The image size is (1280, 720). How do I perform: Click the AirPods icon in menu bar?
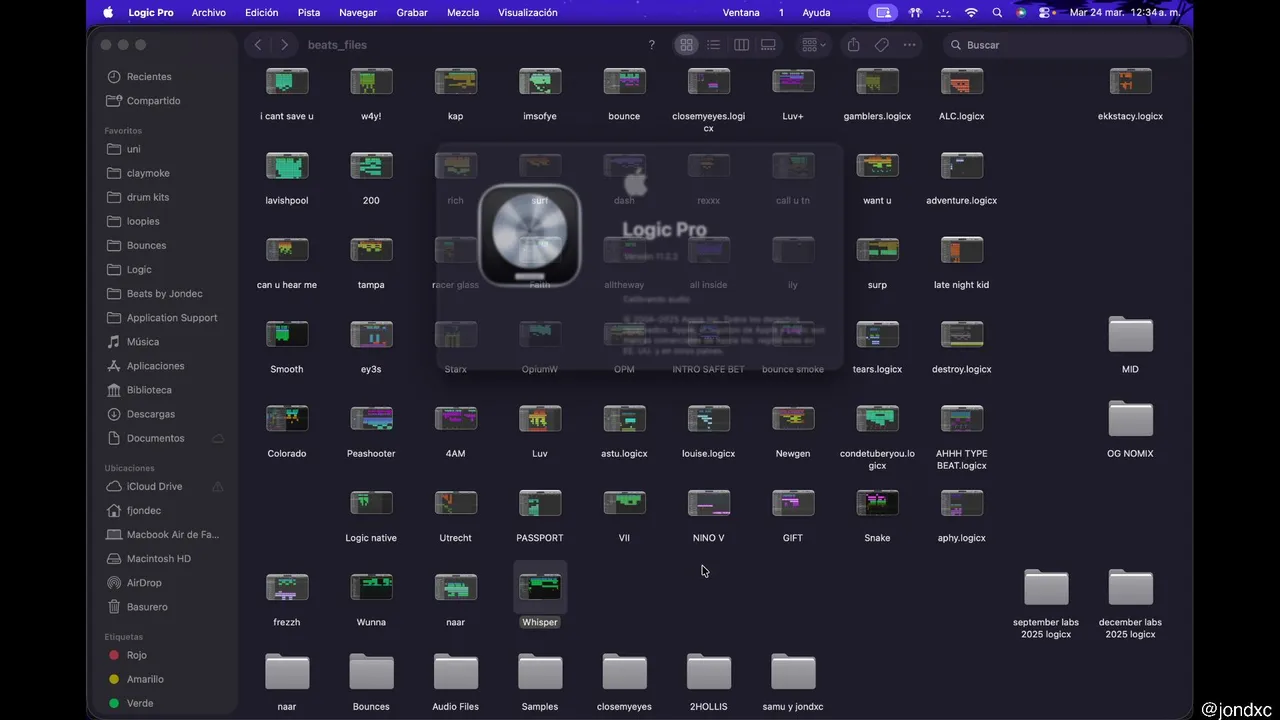pos(915,12)
